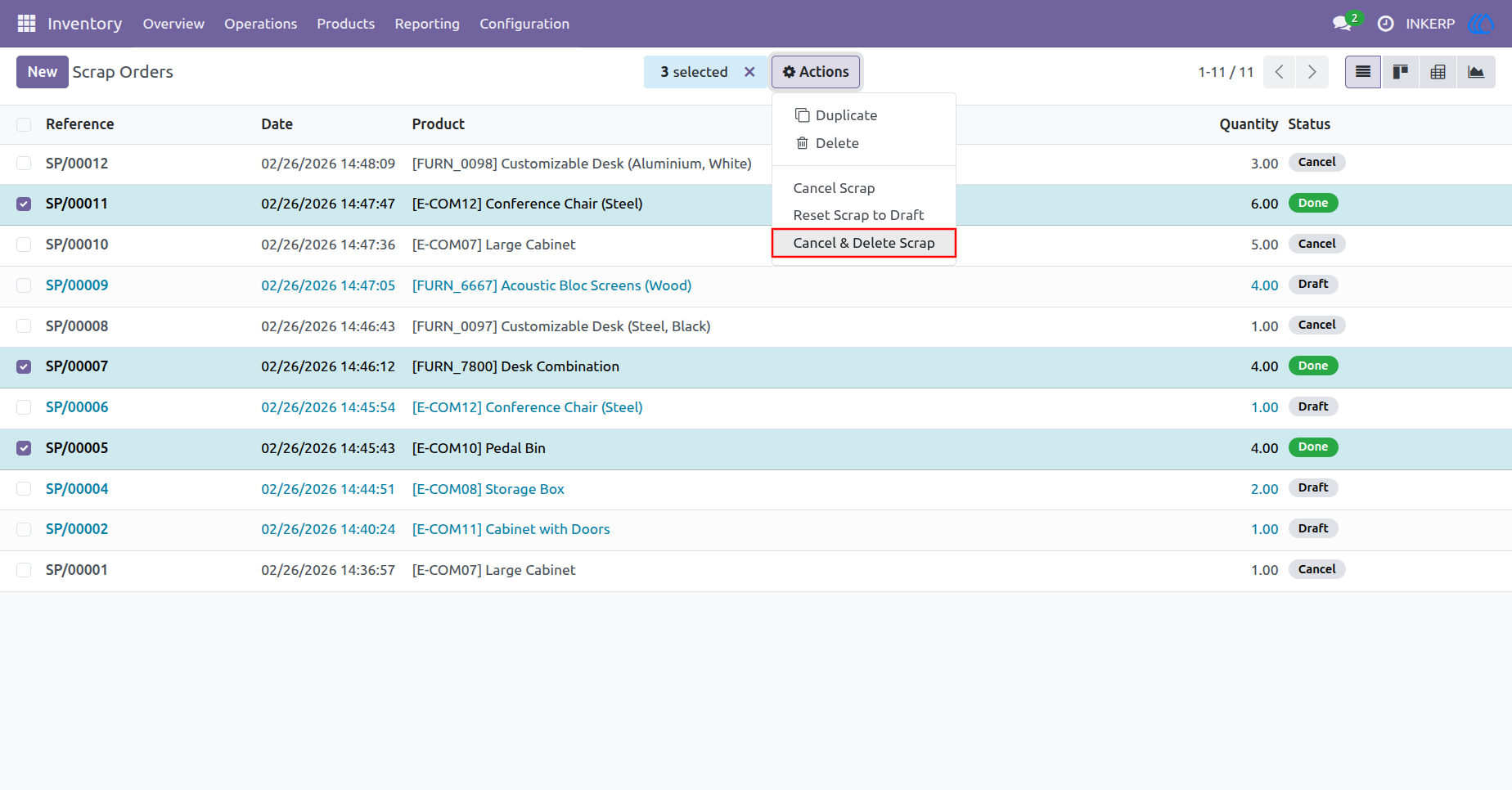
Task: Sort by the Date column header
Action: tap(277, 124)
